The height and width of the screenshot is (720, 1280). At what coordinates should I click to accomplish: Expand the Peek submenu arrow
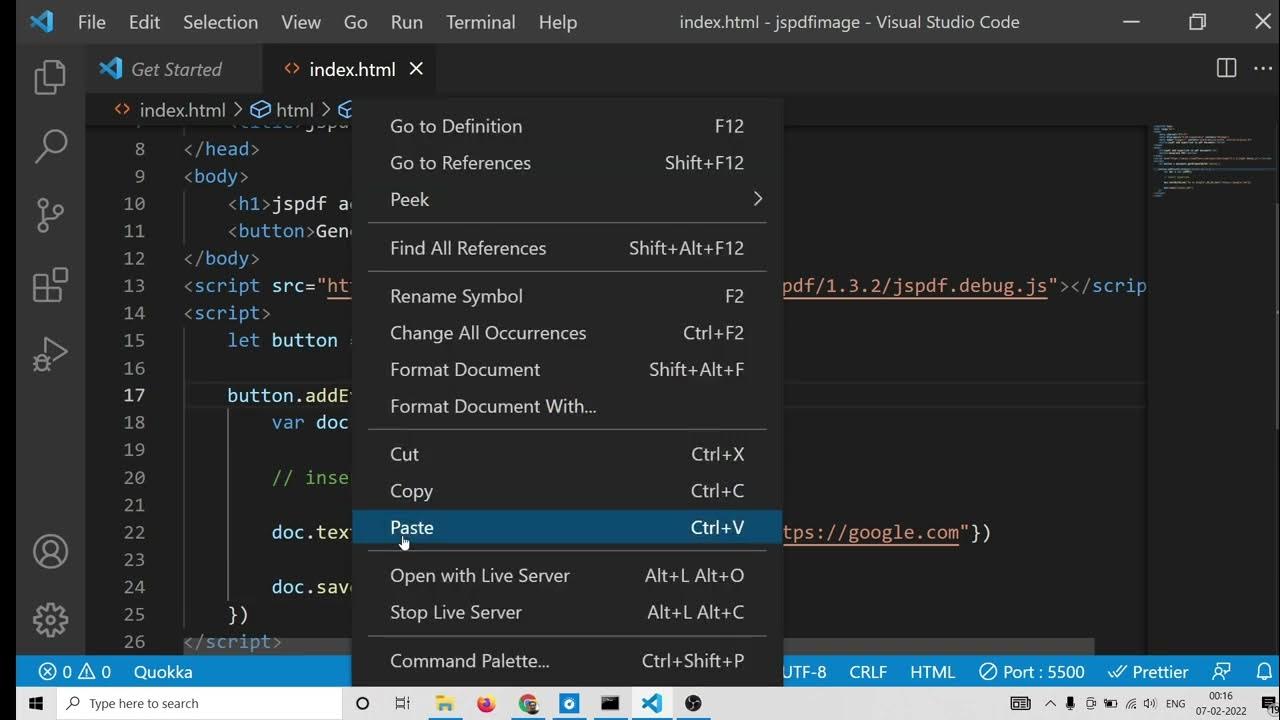pos(757,199)
